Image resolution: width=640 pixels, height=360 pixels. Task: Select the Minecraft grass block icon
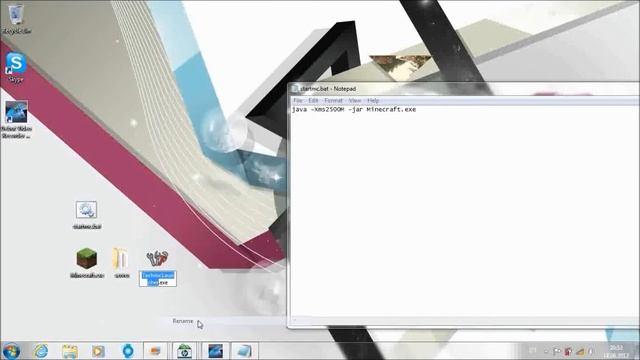coord(87,262)
